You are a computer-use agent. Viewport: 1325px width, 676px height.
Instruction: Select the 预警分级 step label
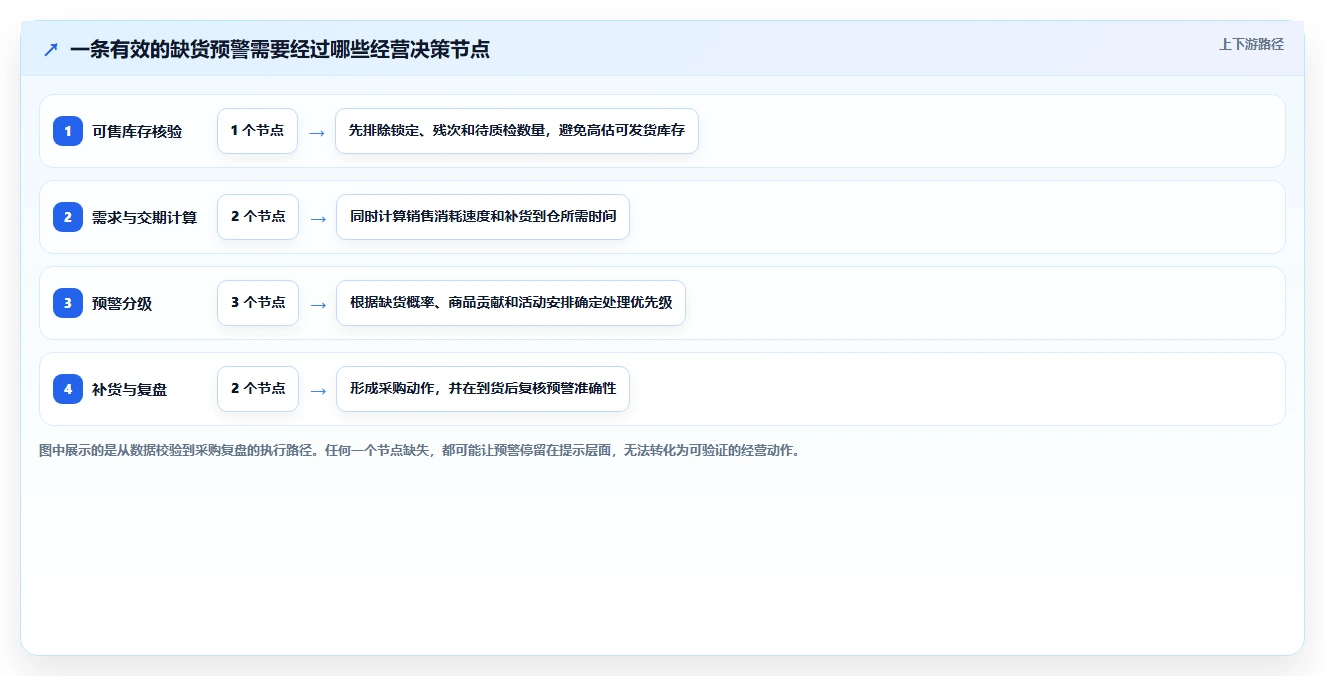[x=122, y=303]
